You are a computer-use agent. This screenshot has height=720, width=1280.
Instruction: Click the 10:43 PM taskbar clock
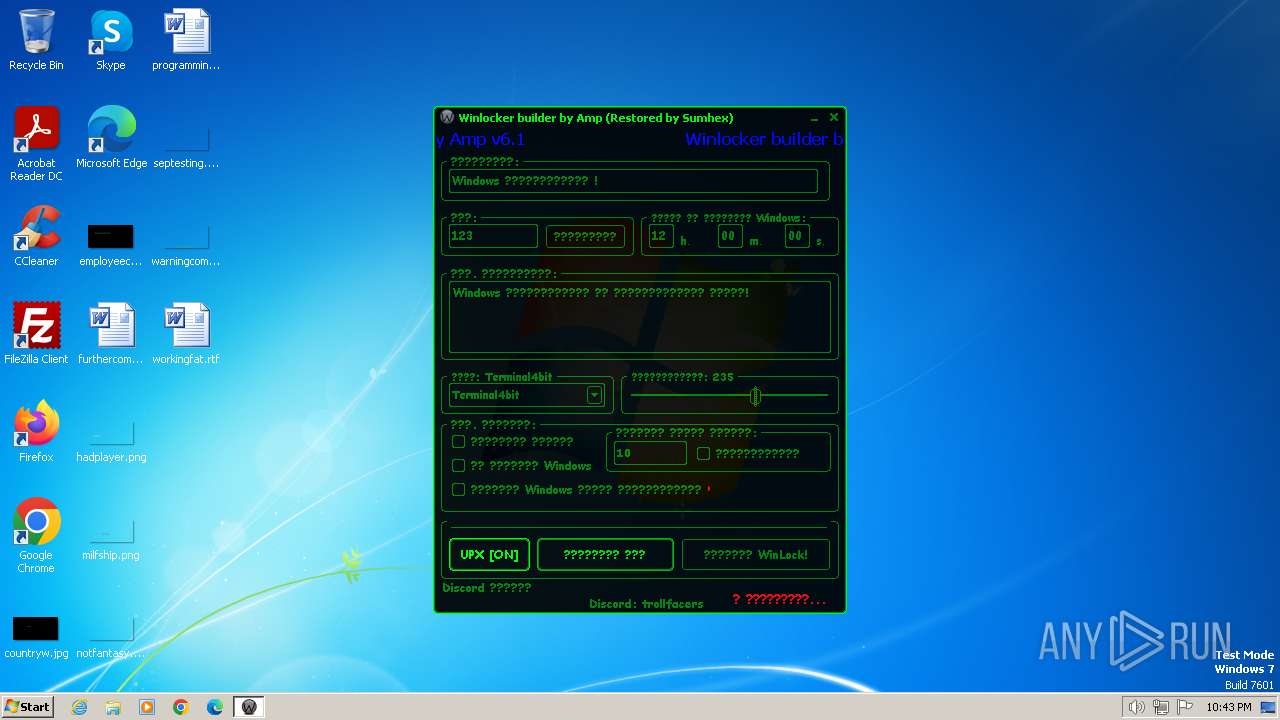1229,707
